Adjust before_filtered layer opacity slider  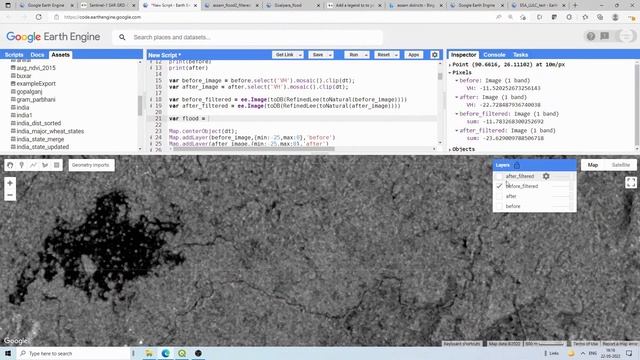(x=561, y=186)
